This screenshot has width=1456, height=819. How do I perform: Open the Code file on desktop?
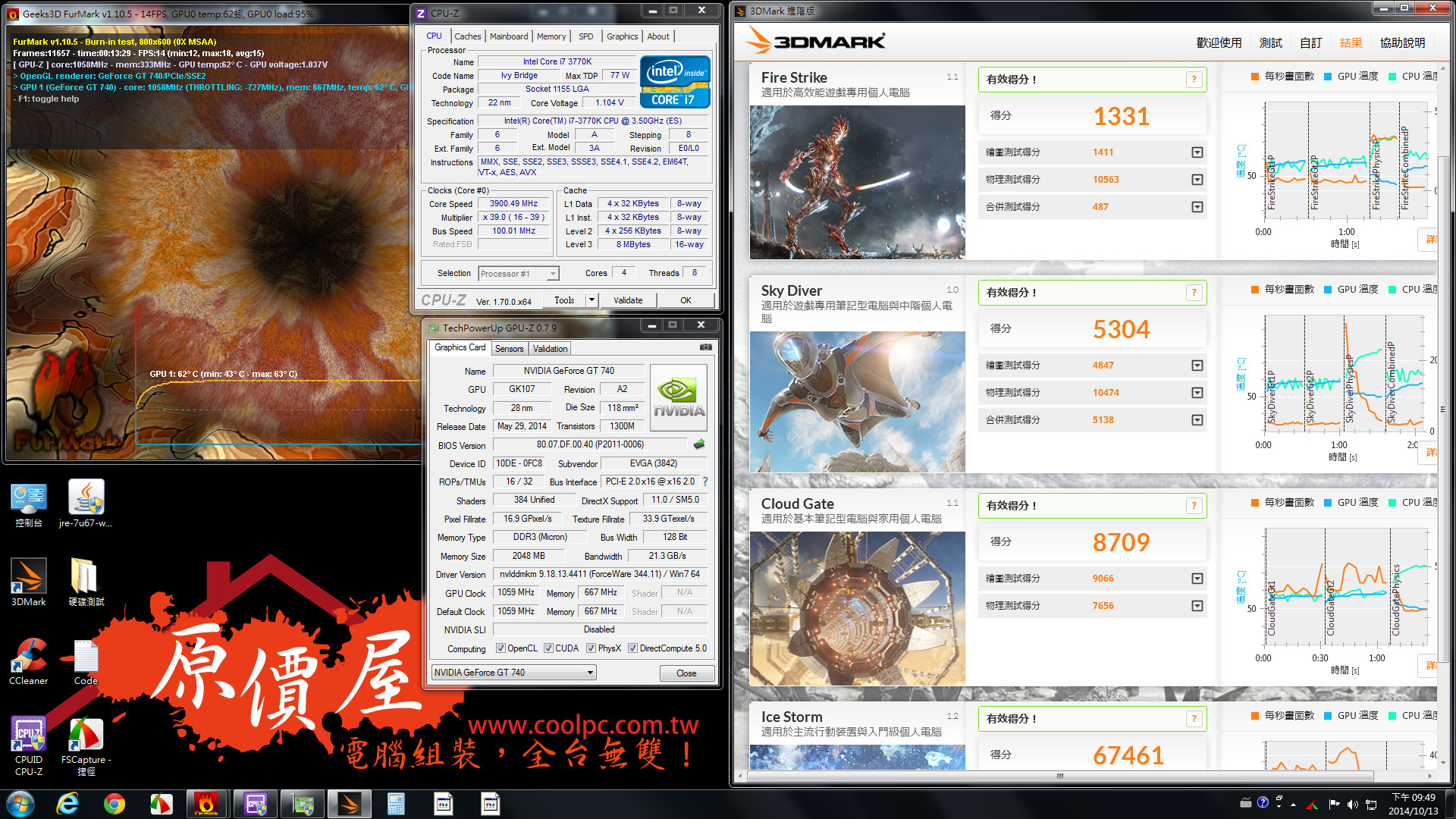pyautogui.click(x=86, y=661)
